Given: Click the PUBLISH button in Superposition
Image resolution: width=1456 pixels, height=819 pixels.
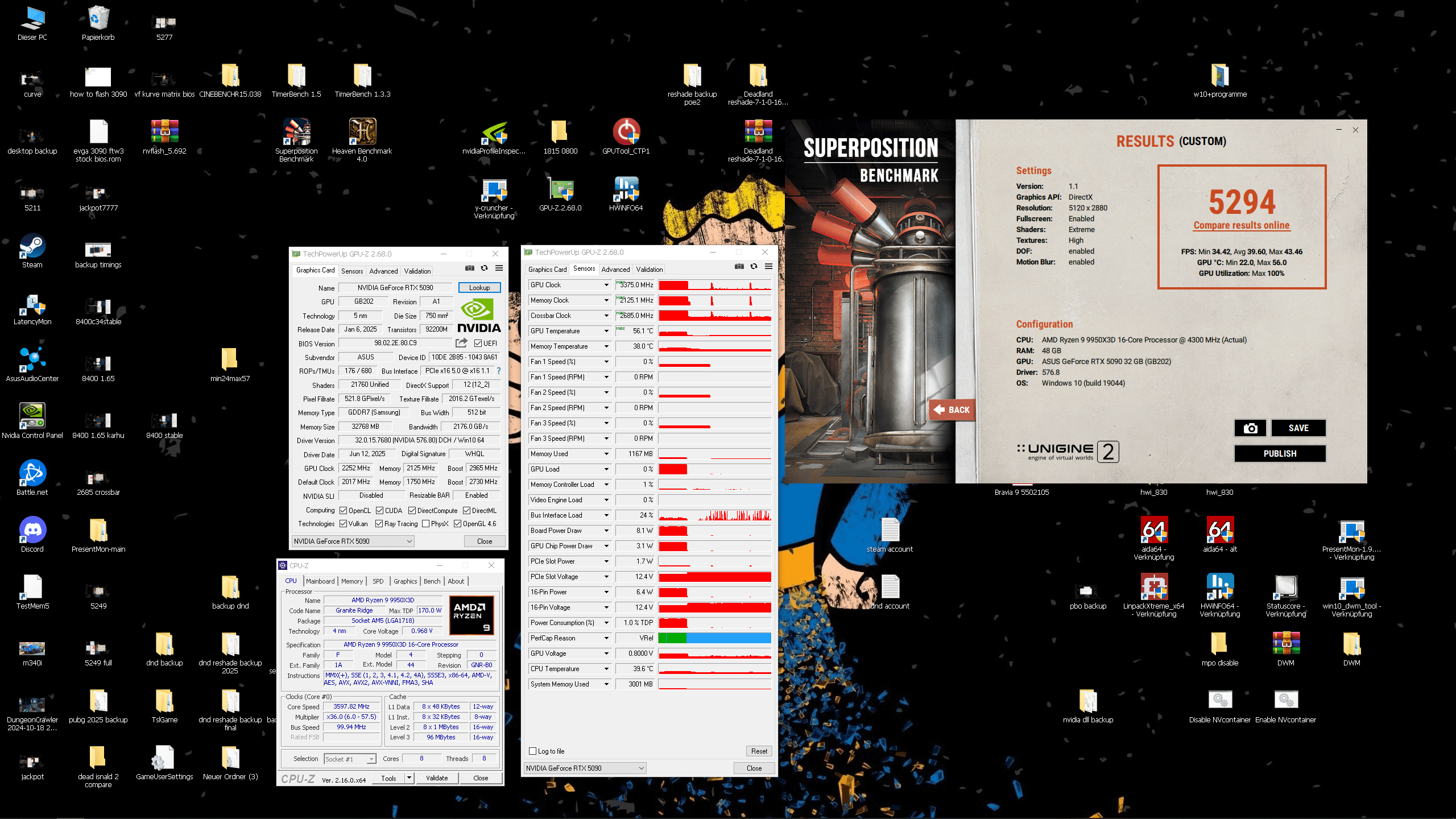Looking at the screenshot, I should click(x=1280, y=454).
